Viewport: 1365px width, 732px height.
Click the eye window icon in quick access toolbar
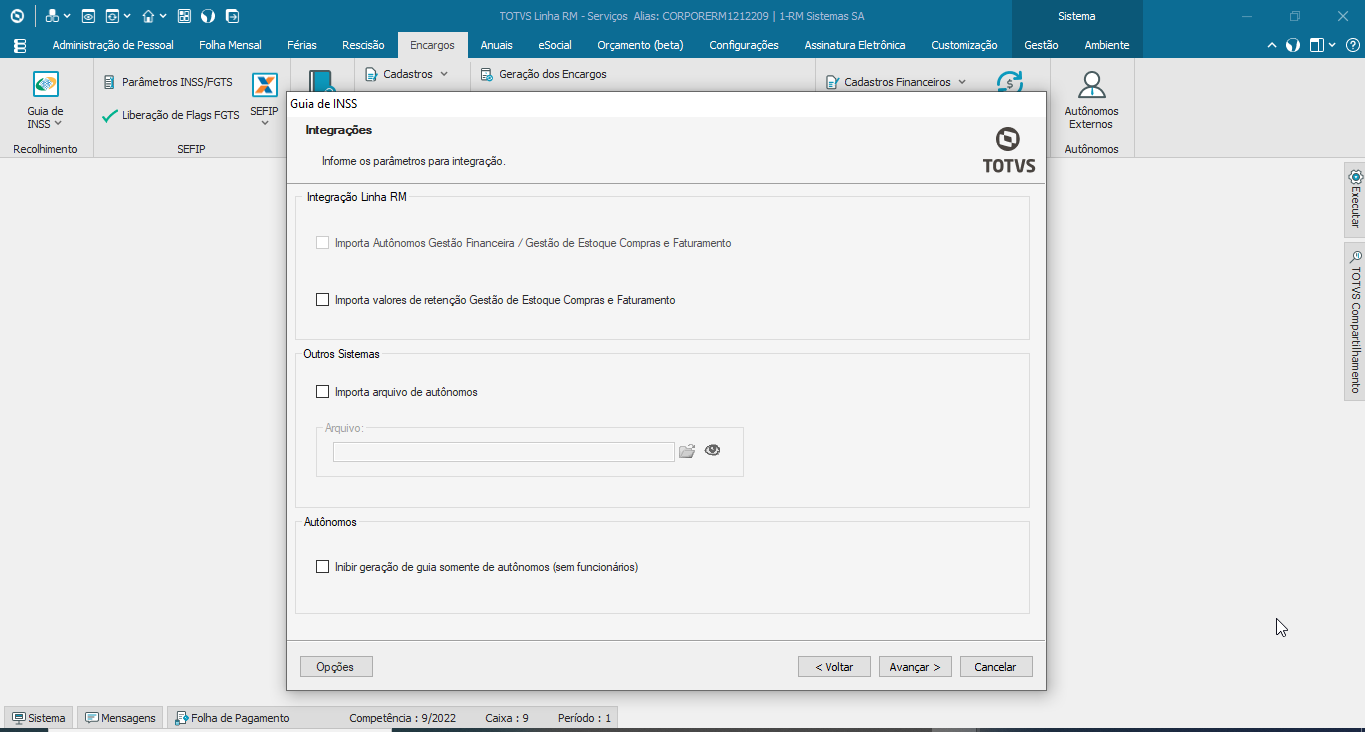pos(88,16)
